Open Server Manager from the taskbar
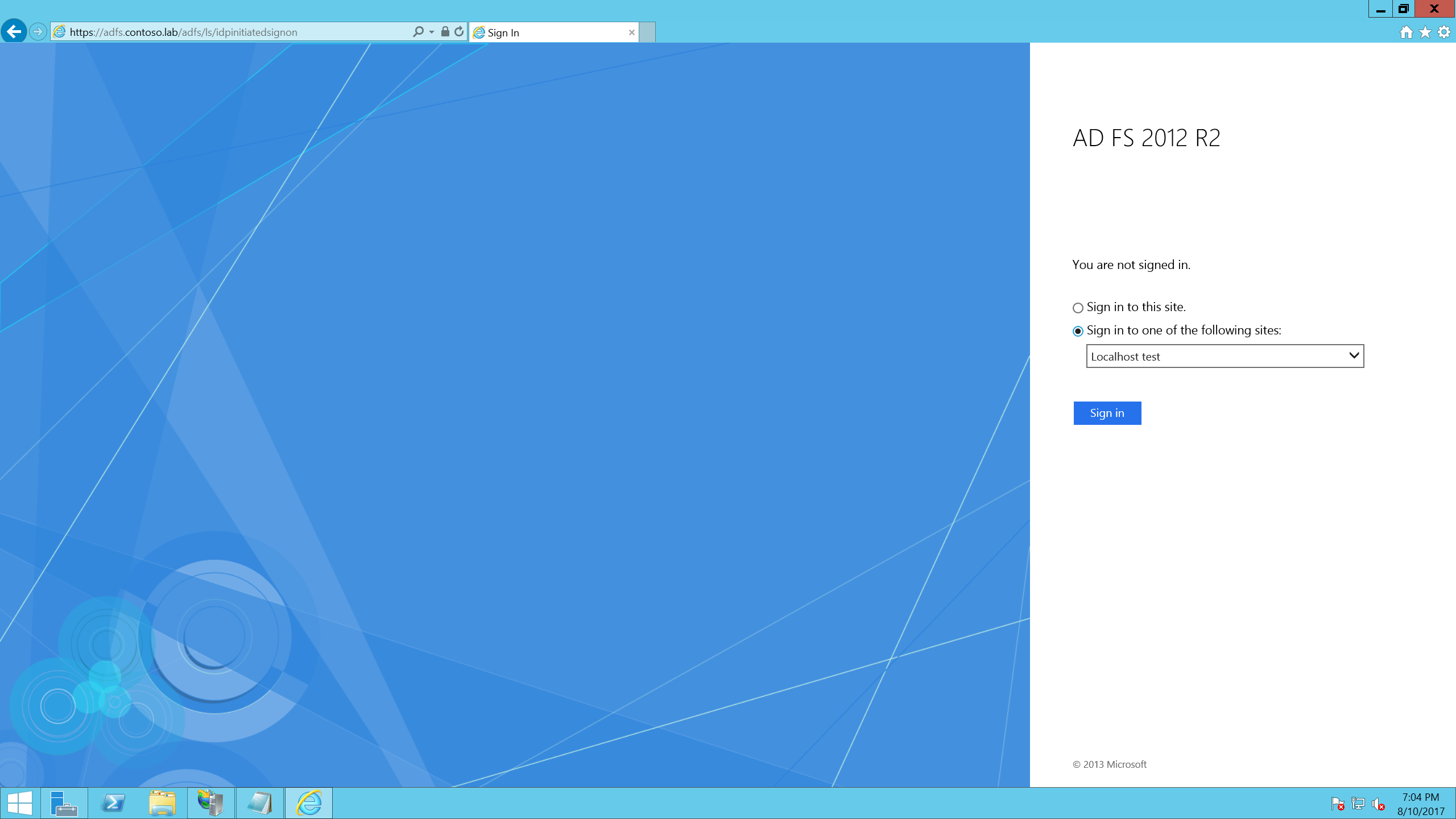The height and width of the screenshot is (819, 1456). coord(64,803)
